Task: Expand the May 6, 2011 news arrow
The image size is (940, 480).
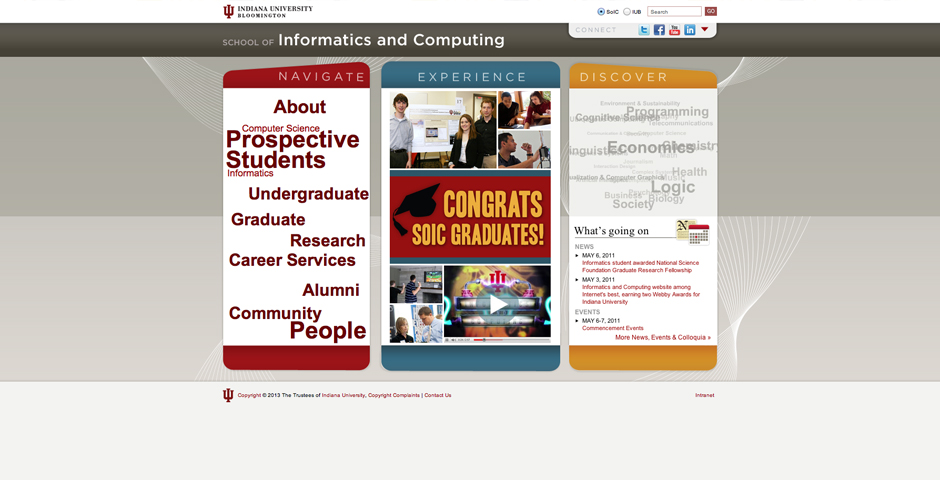Action: pos(577,255)
